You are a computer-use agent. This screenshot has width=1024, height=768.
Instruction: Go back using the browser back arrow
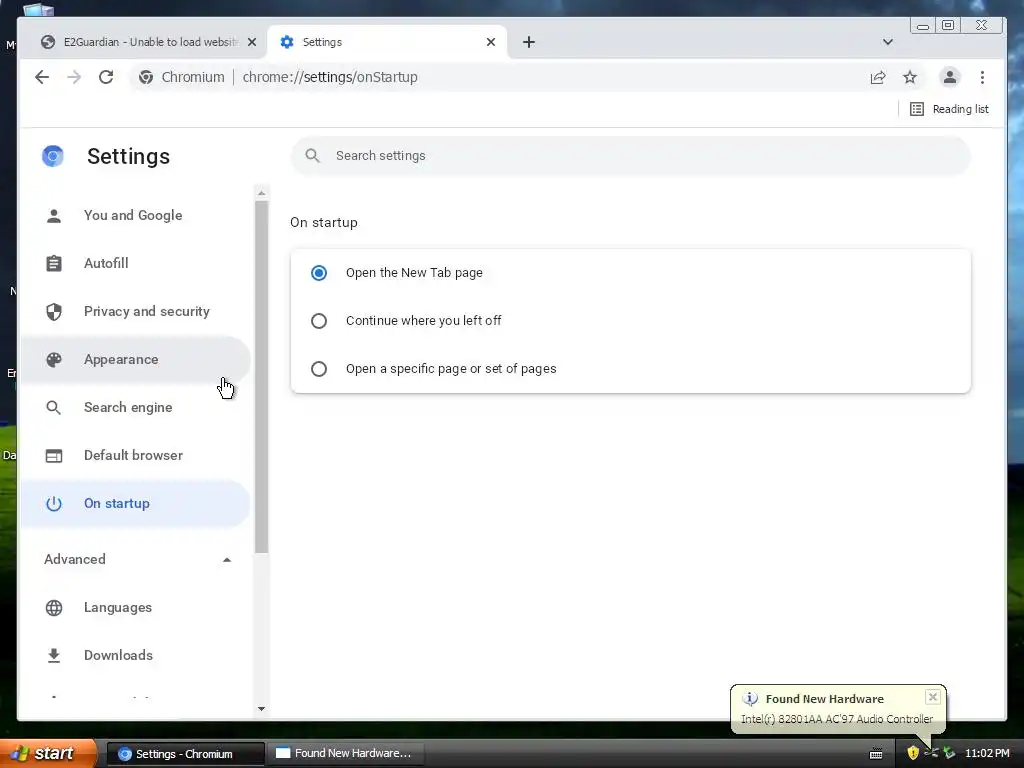tap(42, 77)
